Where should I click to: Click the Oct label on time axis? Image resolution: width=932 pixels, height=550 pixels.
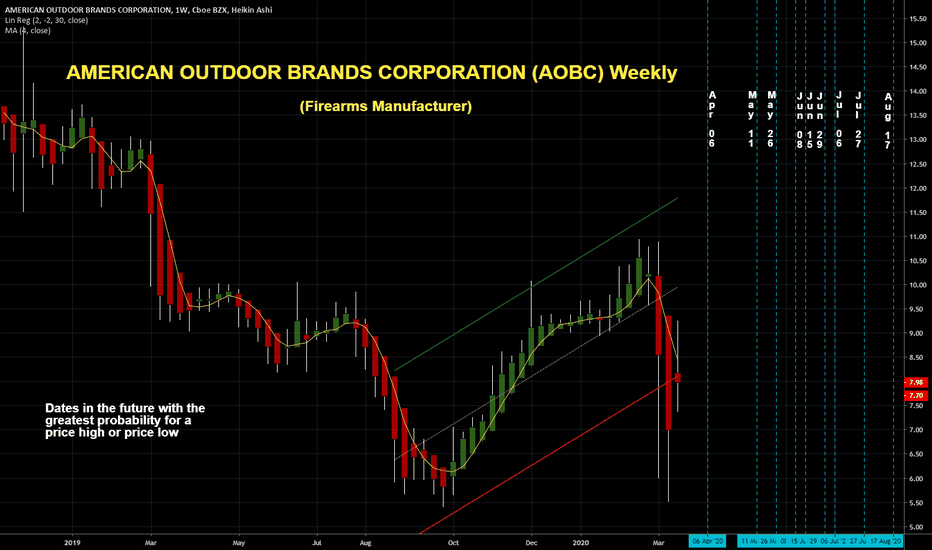(x=453, y=543)
